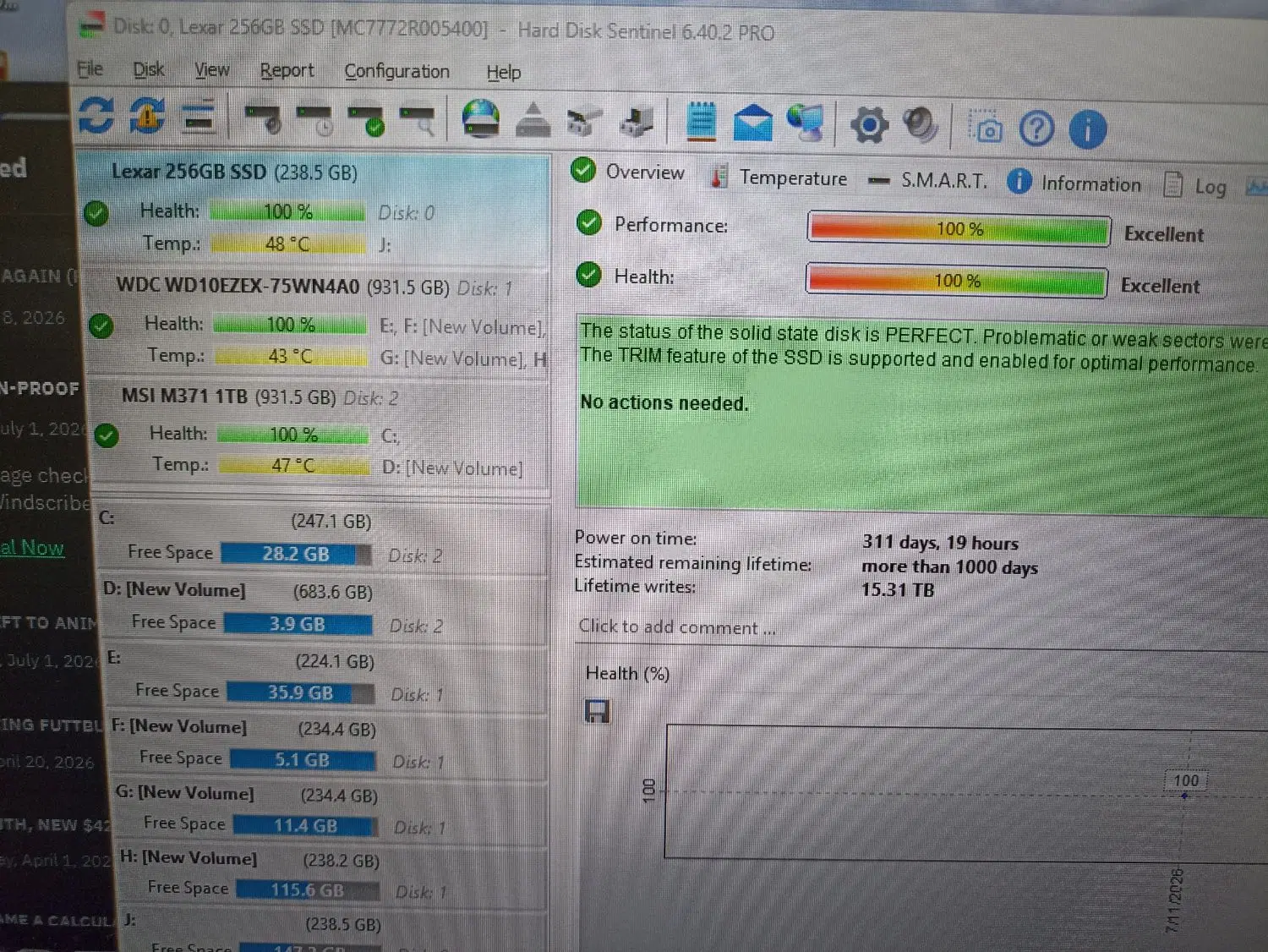
Task: Open the Configuration menu
Action: pos(396,72)
